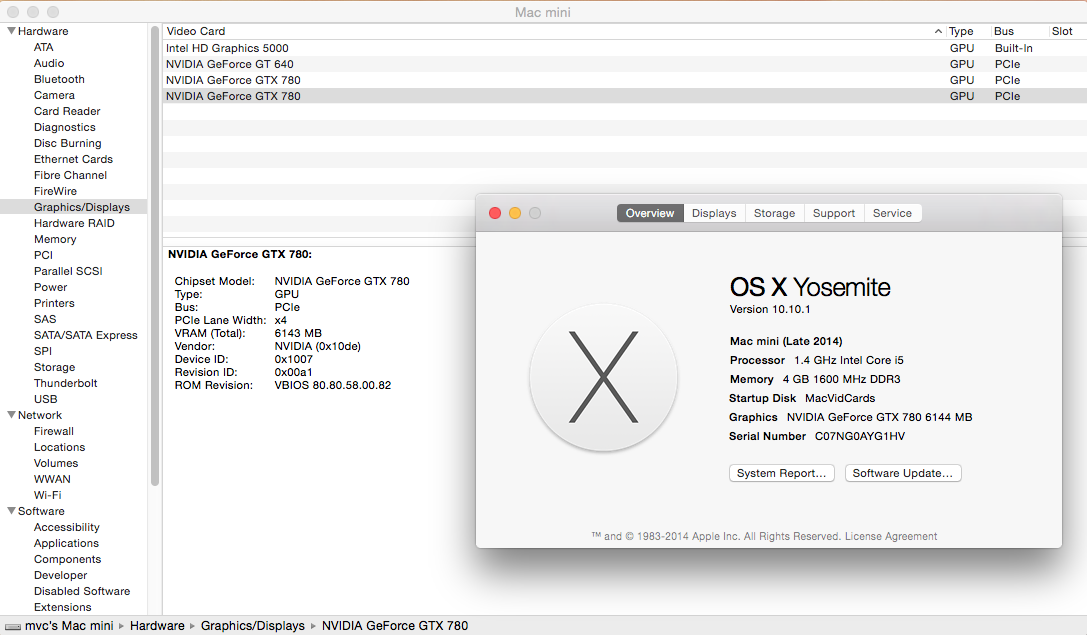Click the Slot column header
1087x635 pixels.
[1061, 31]
